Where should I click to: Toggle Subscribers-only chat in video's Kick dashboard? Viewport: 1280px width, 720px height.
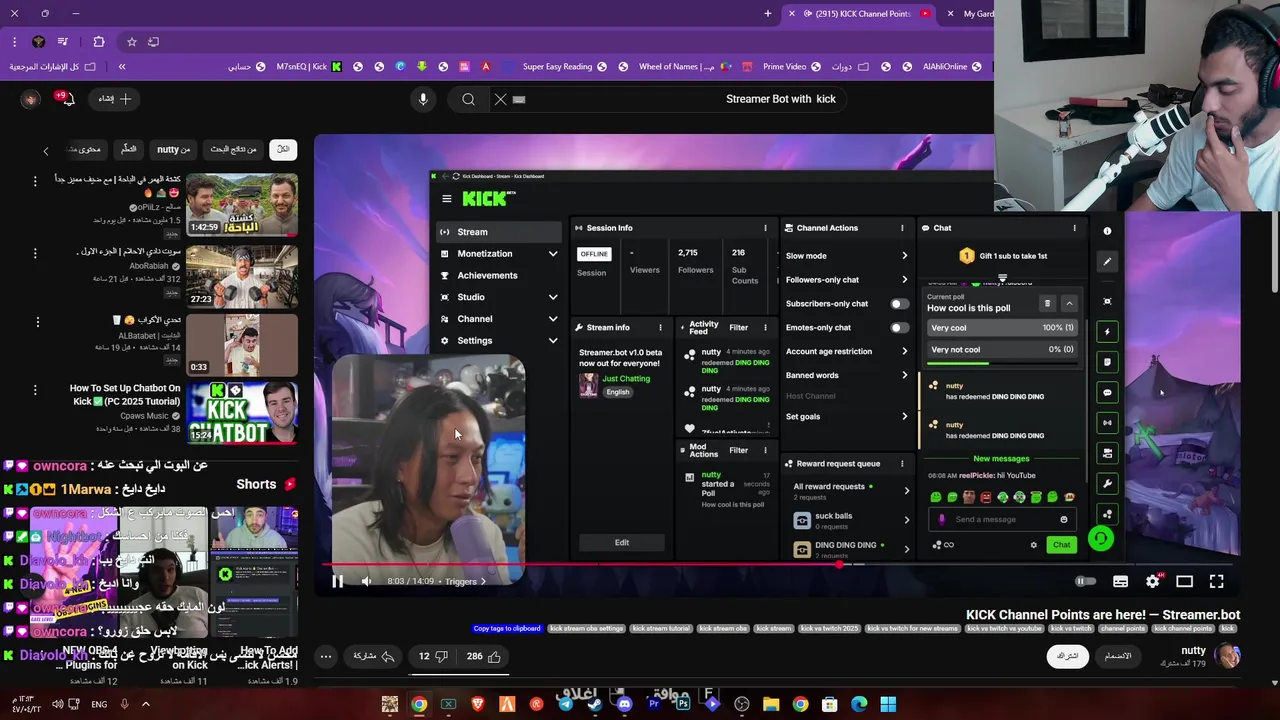[899, 304]
